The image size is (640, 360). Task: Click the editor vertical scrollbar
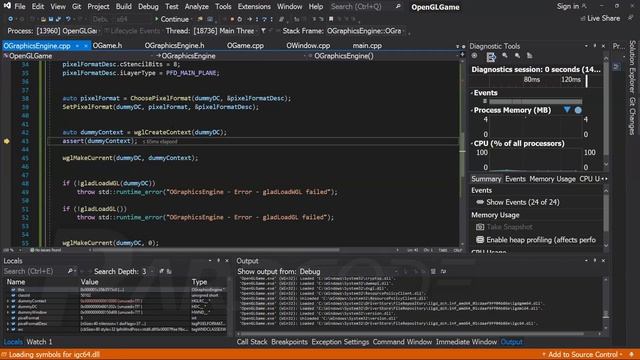pyautogui.click(x=462, y=153)
